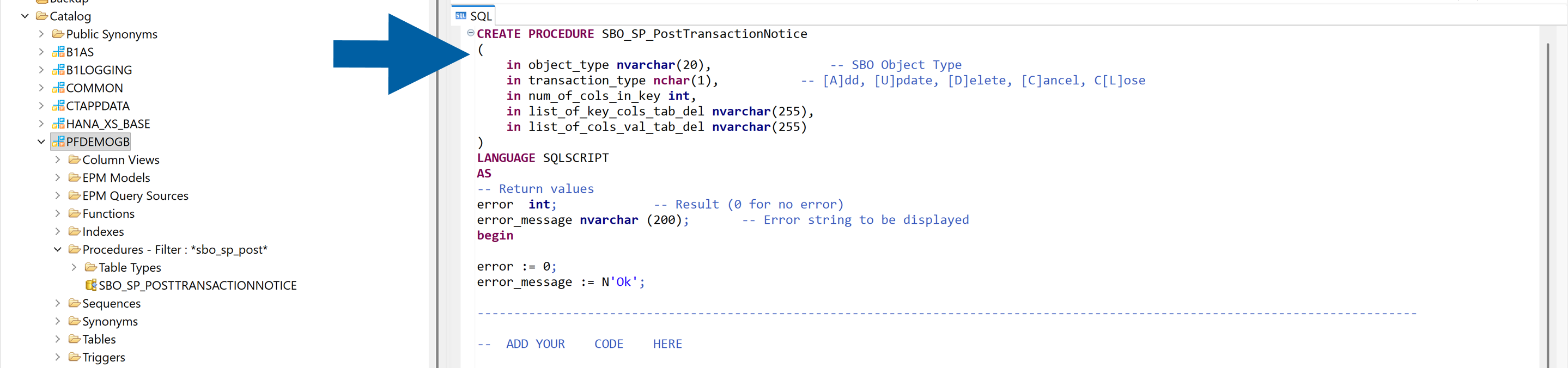Collapse the PFDEMOGB schema node
This screenshot has width=1568, height=368.
pyautogui.click(x=41, y=141)
